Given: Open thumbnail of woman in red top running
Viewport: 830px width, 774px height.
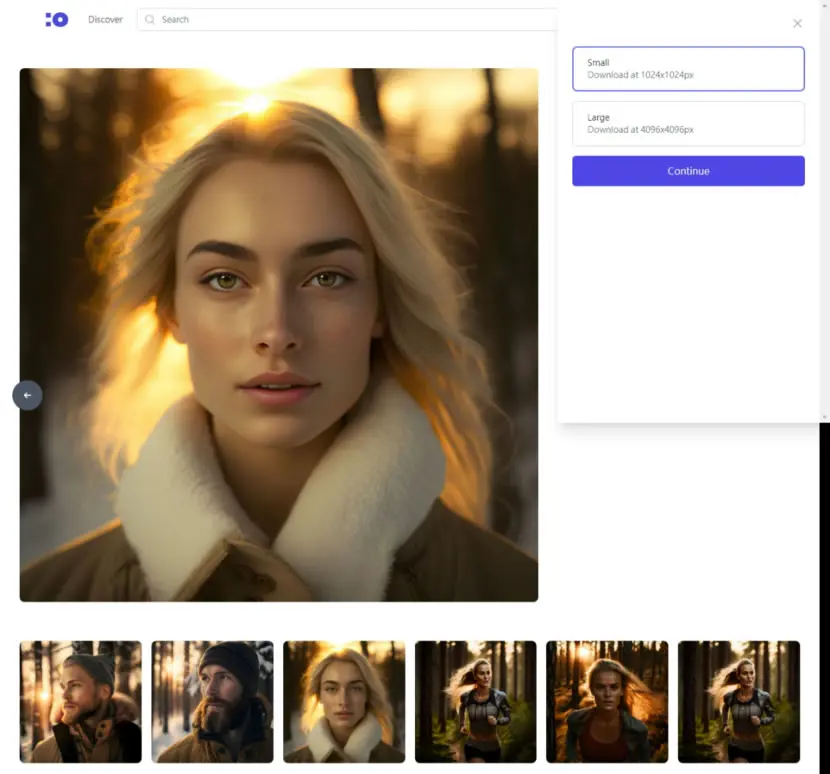Looking at the screenshot, I should pos(607,701).
